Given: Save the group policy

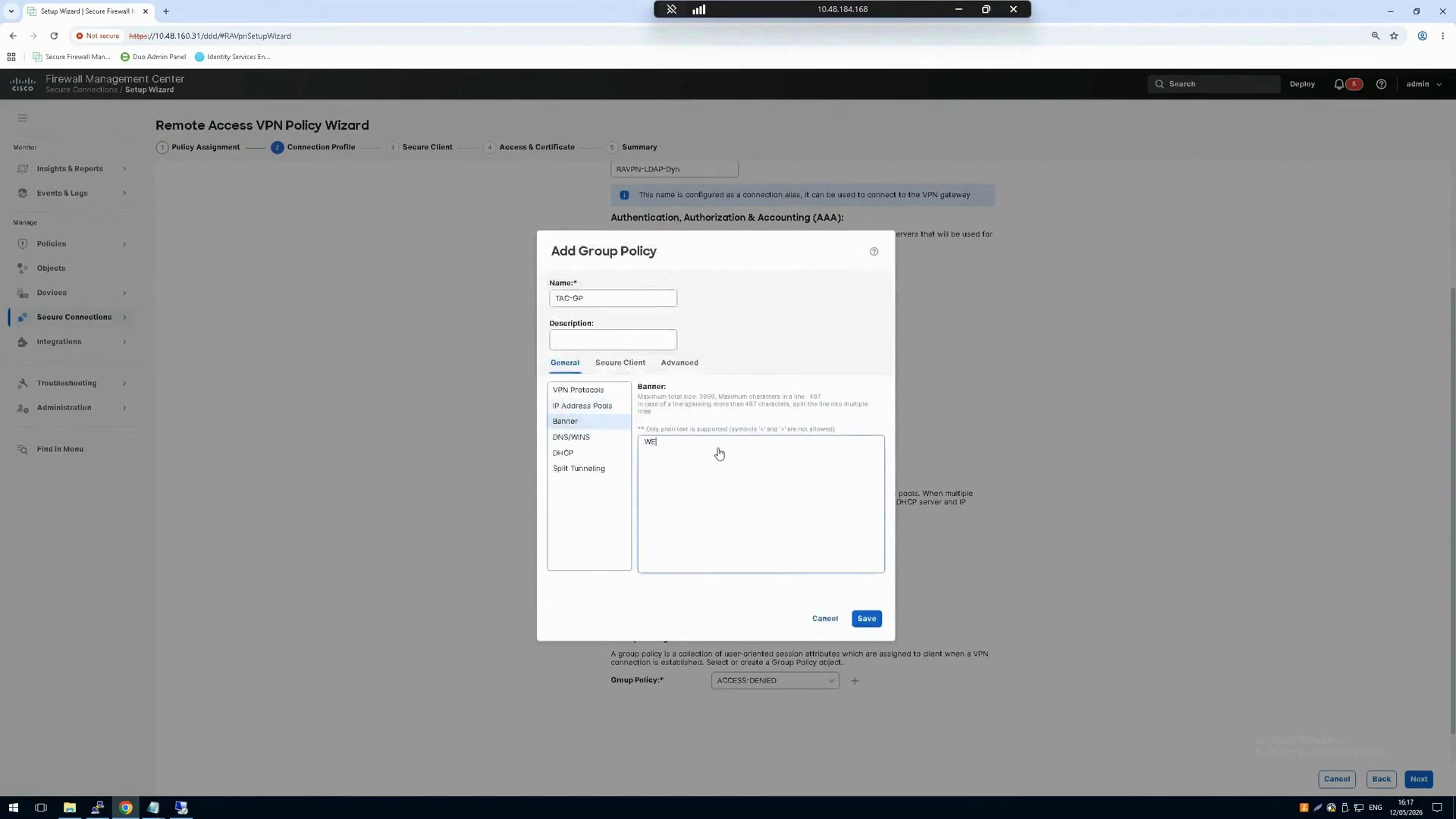Looking at the screenshot, I should tap(866, 619).
